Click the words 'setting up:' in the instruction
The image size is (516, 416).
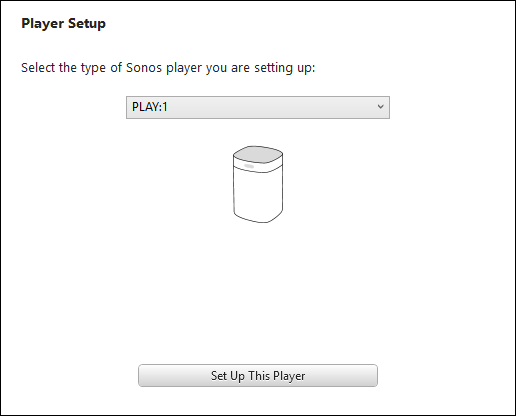pos(285,68)
